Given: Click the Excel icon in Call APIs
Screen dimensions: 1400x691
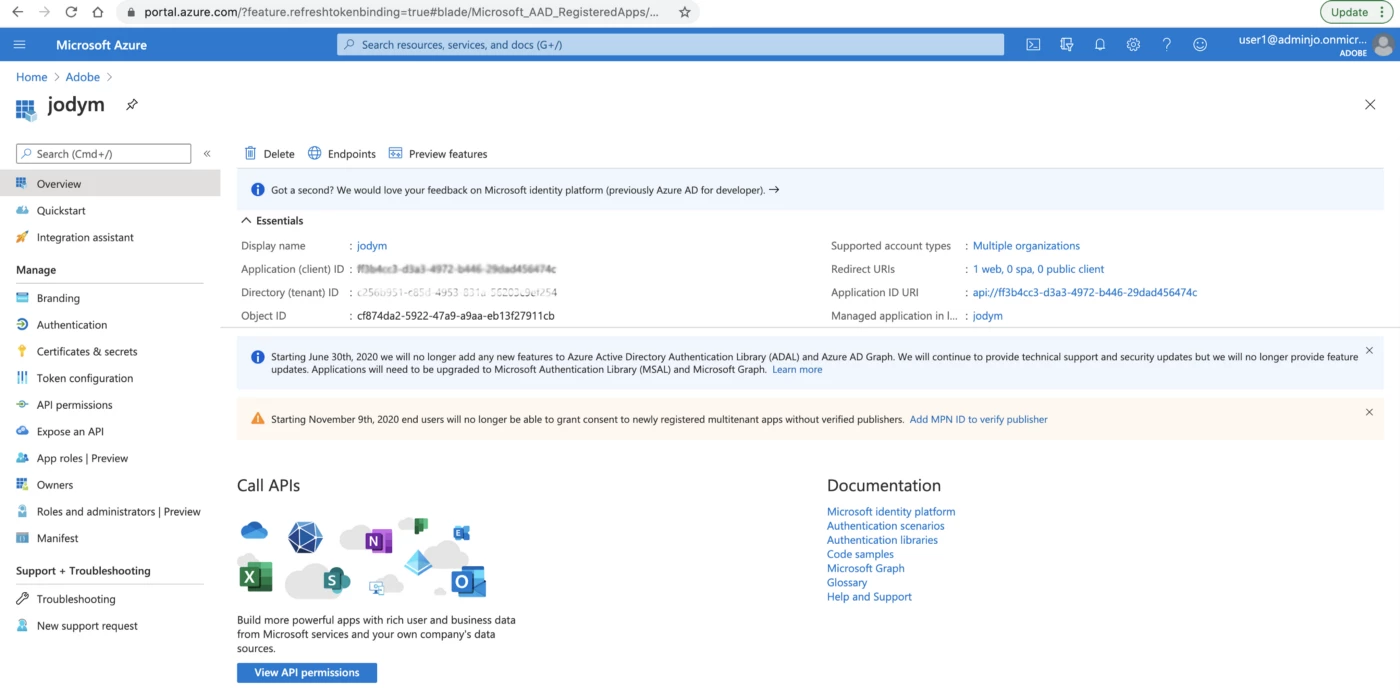Looking at the screenshot, I should (256, 577).
